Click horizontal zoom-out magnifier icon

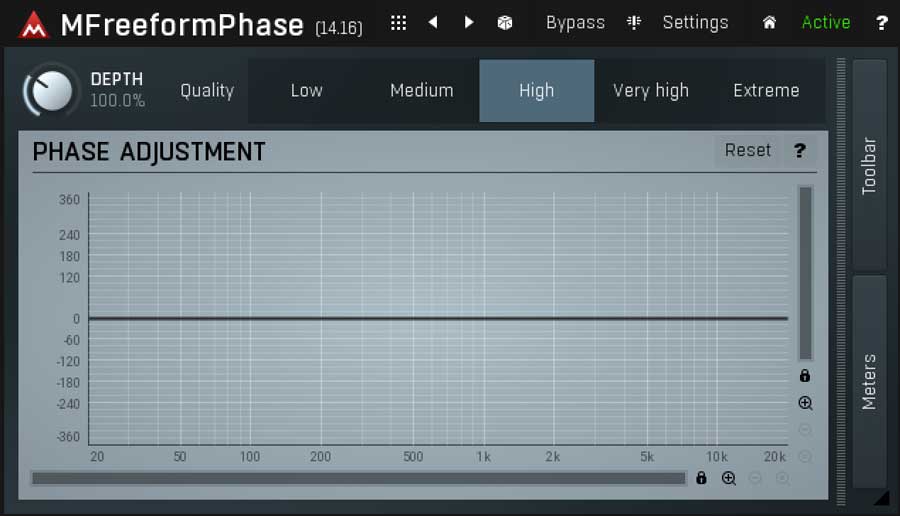click(755, 478)
